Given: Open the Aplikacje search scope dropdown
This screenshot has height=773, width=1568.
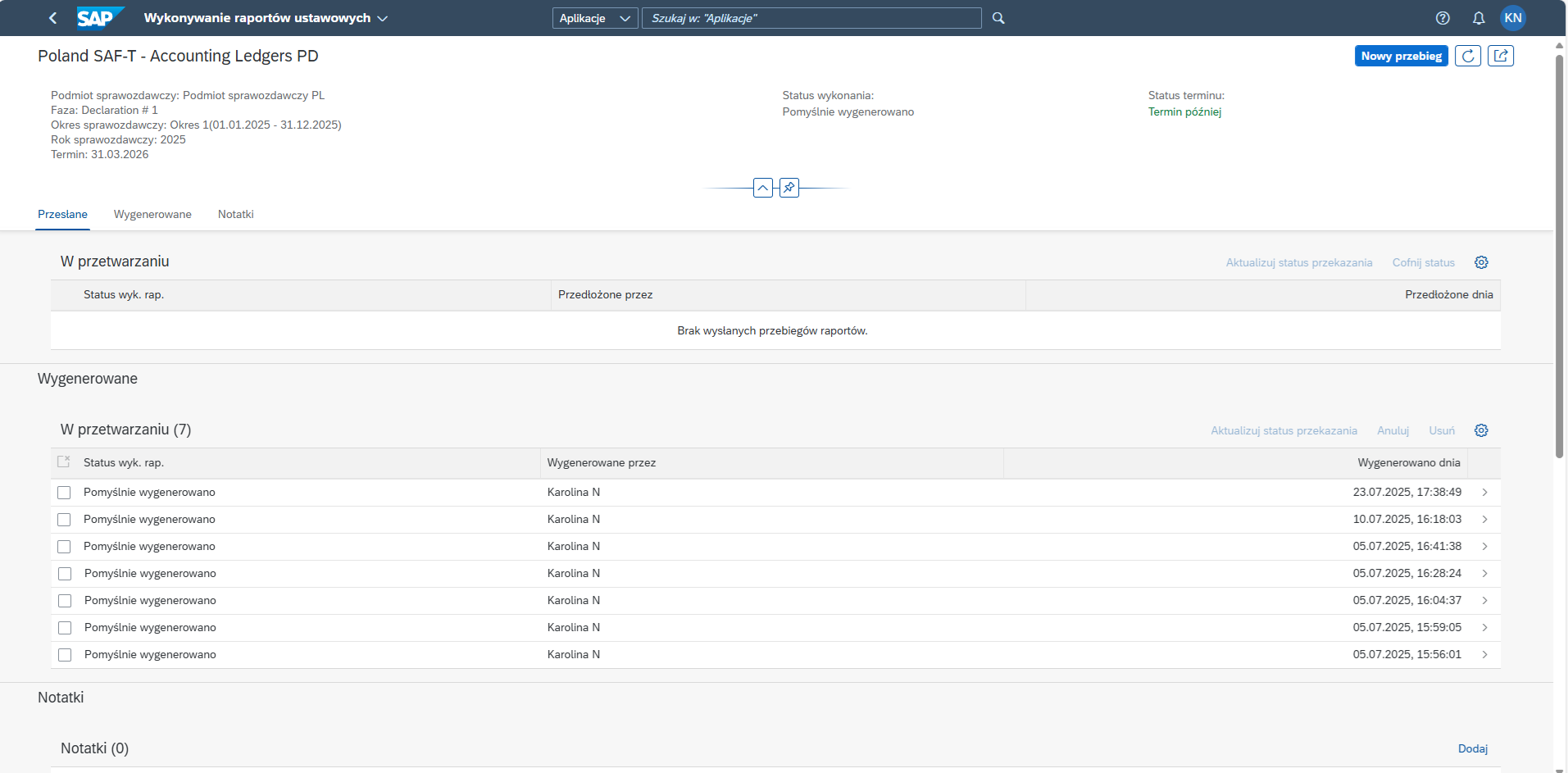Looking at the screenshot, I should click(x=595, y=18).
